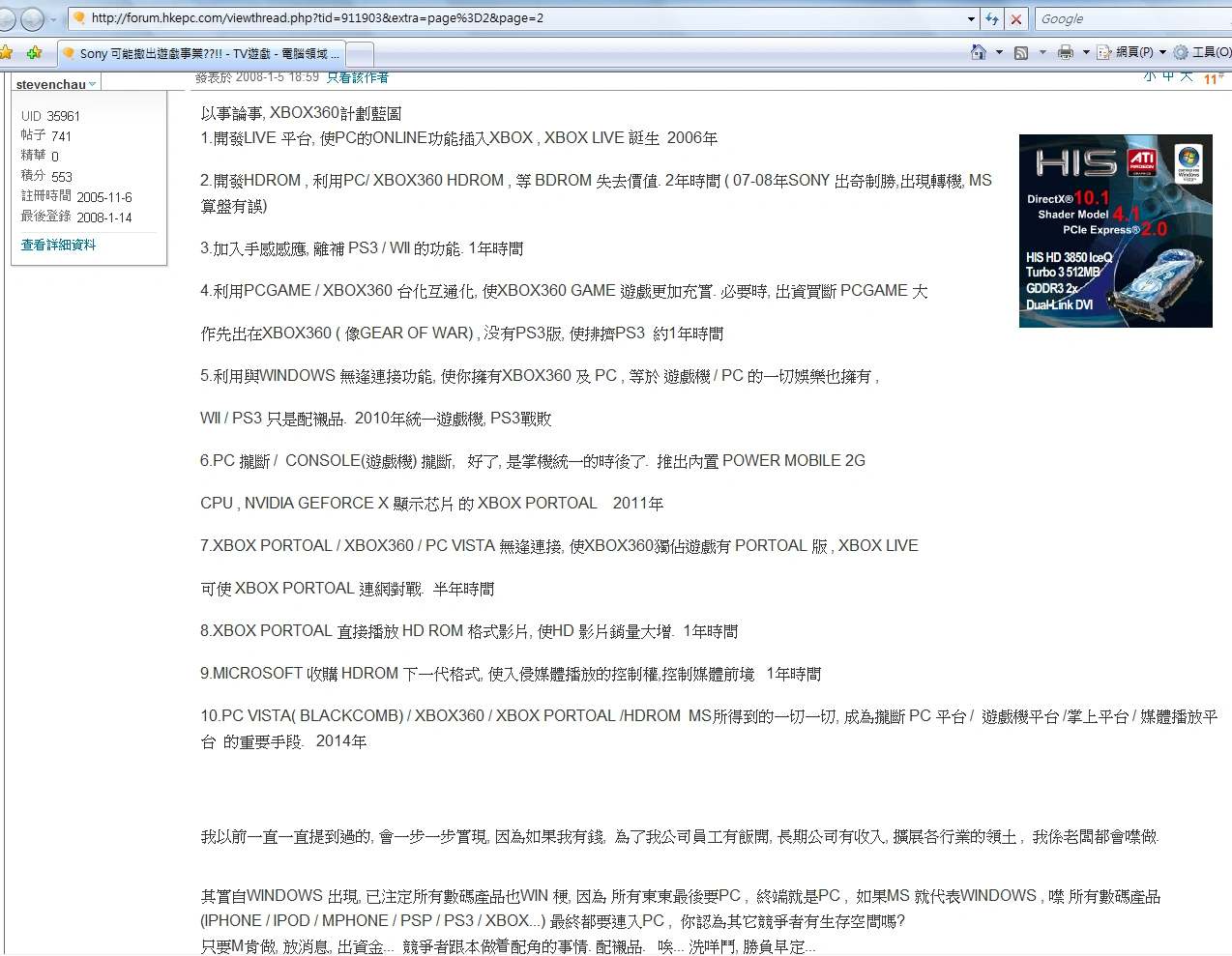Refresh the page with the refresh icon
Viewport: 1232px width, 956px height.
[993, 18]
